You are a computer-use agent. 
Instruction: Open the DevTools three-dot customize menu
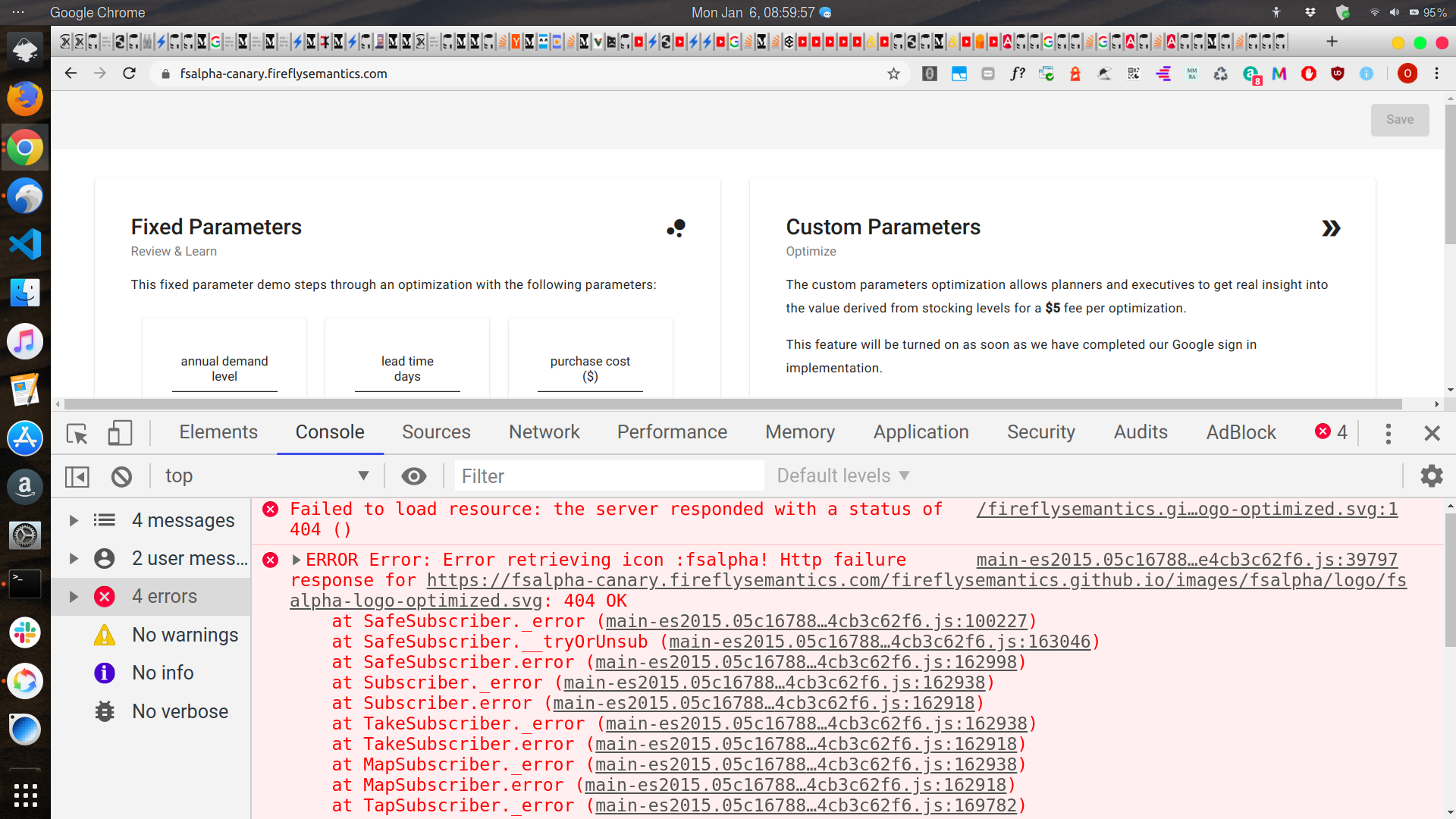[x=1389, y=434]
